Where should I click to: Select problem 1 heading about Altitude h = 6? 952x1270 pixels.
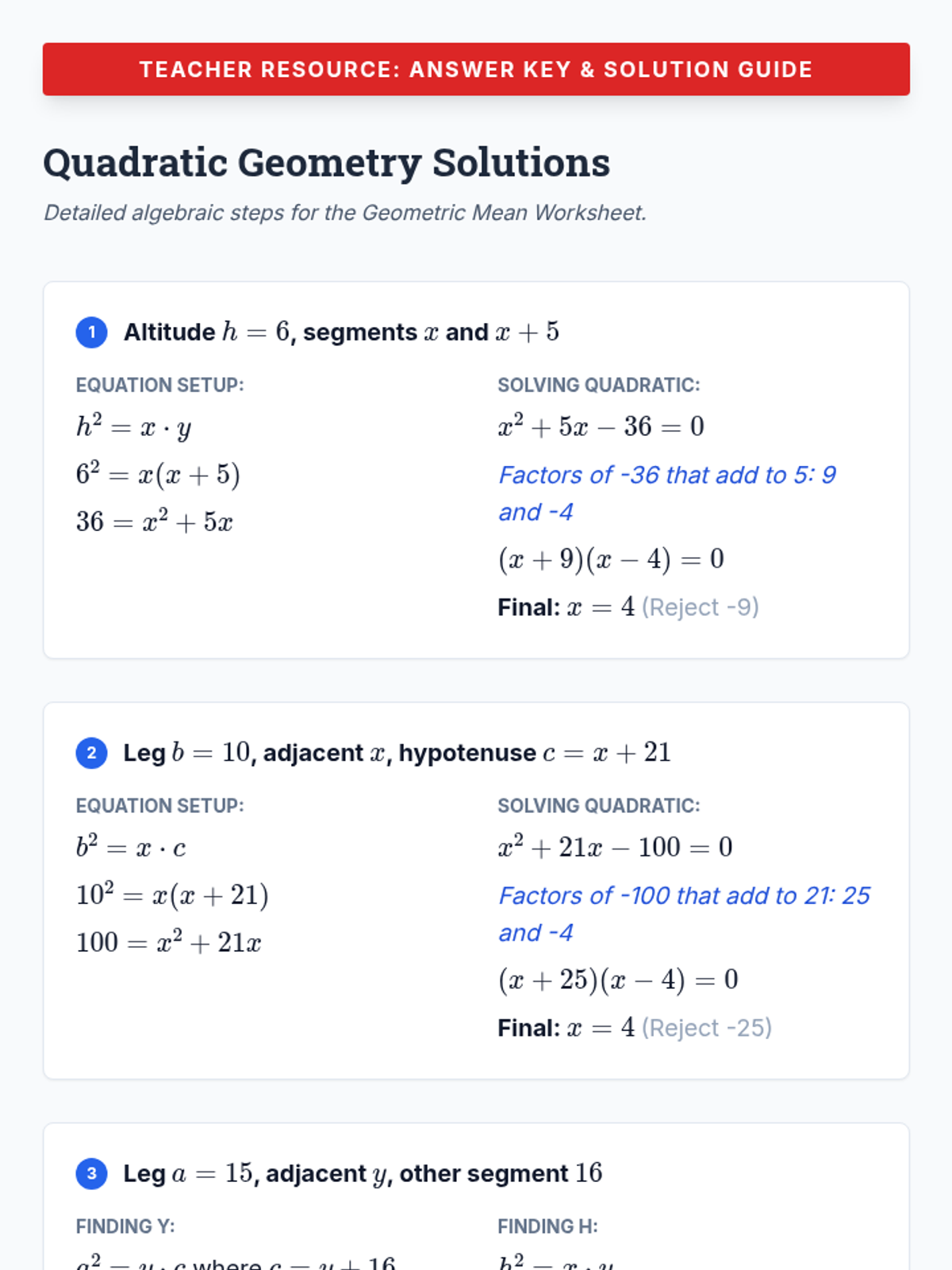click(341, 332)
